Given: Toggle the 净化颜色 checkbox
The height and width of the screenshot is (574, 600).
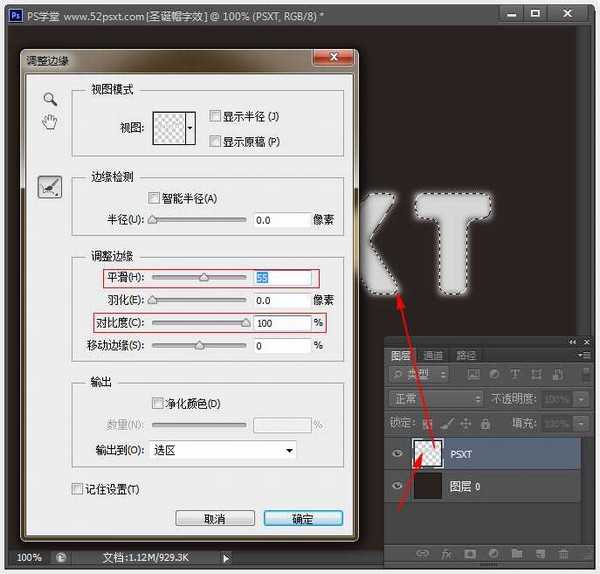Looking at the screenshot, I should [x=157, y=403].
